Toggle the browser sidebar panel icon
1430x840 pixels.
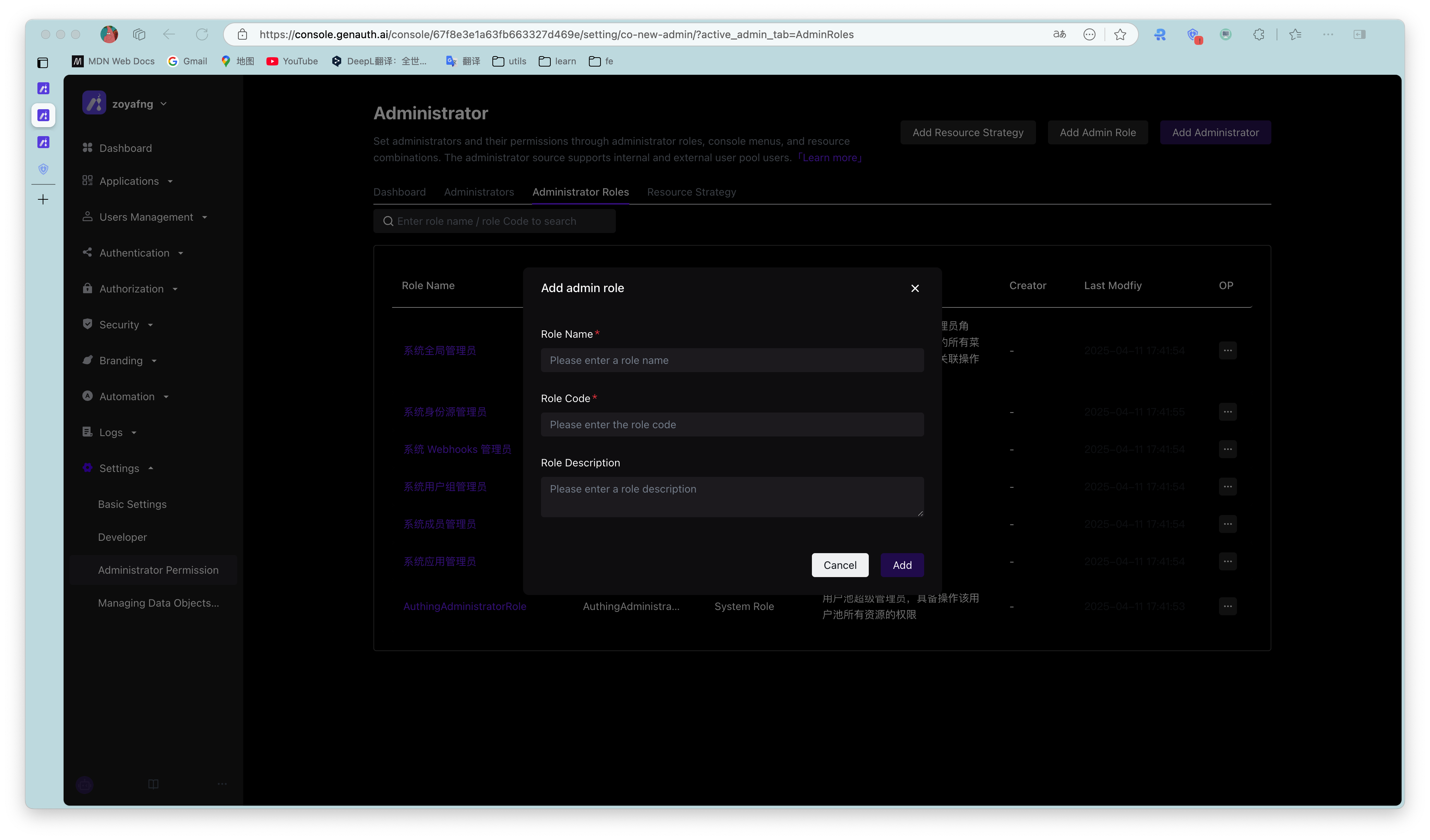tap(1359, 35)
